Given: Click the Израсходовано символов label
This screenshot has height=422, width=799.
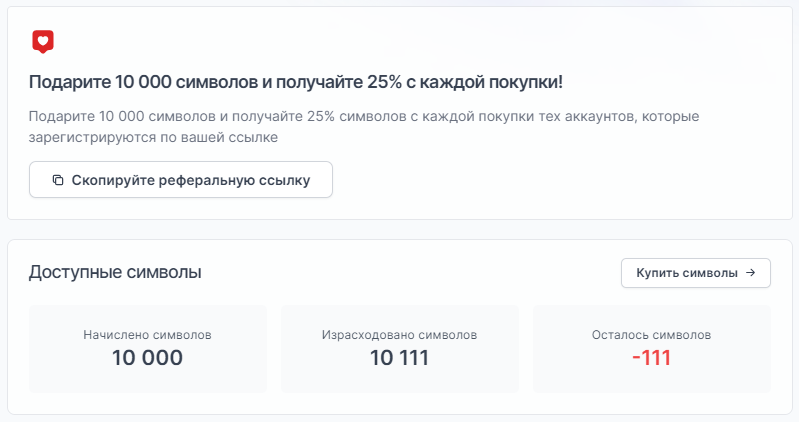Looking at the screenshot, I should pos(399,335).
